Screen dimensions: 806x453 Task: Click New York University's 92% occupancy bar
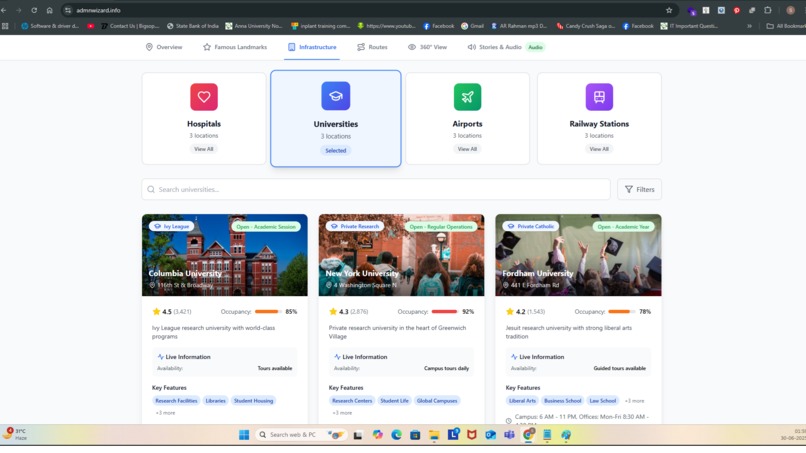click(445, 312)
